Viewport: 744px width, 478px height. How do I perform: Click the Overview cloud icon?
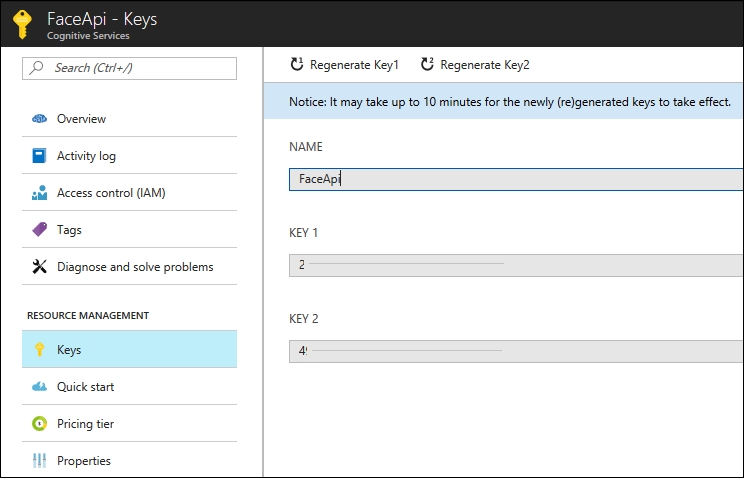(40, 119)
